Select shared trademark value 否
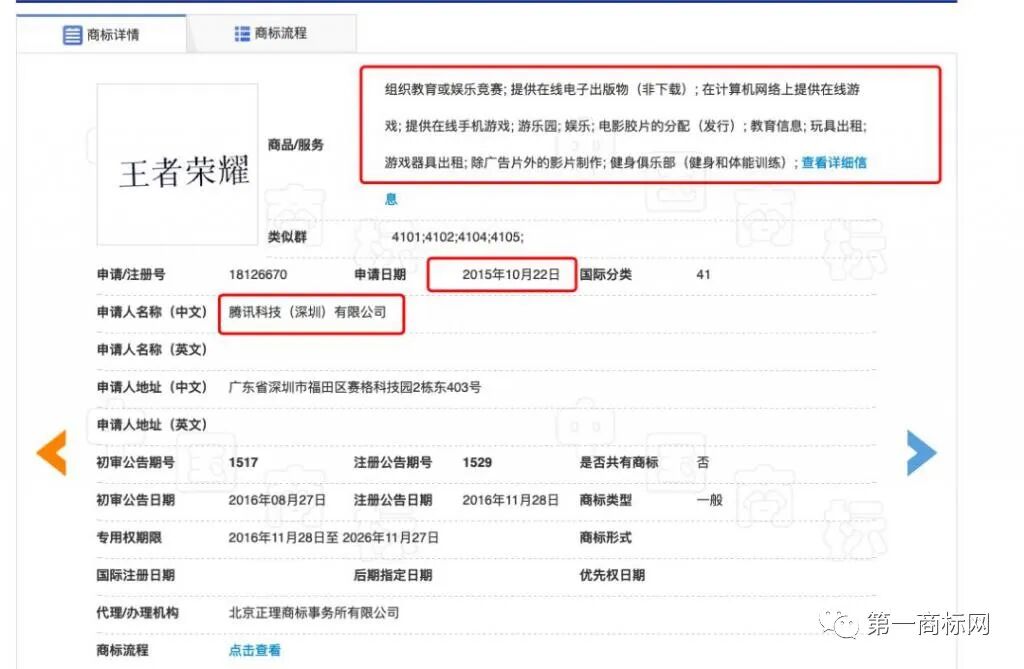Image resolution: width=1024 pixels, height=669 pixels. (703, 463)
